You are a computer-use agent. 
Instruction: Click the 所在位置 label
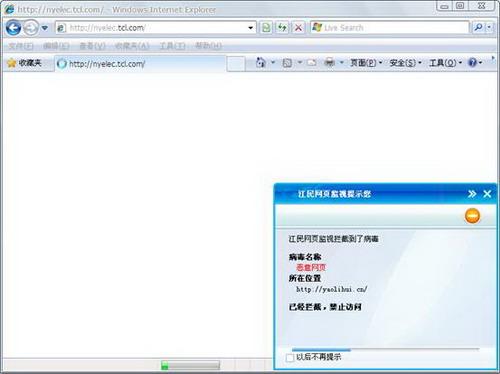305,278
